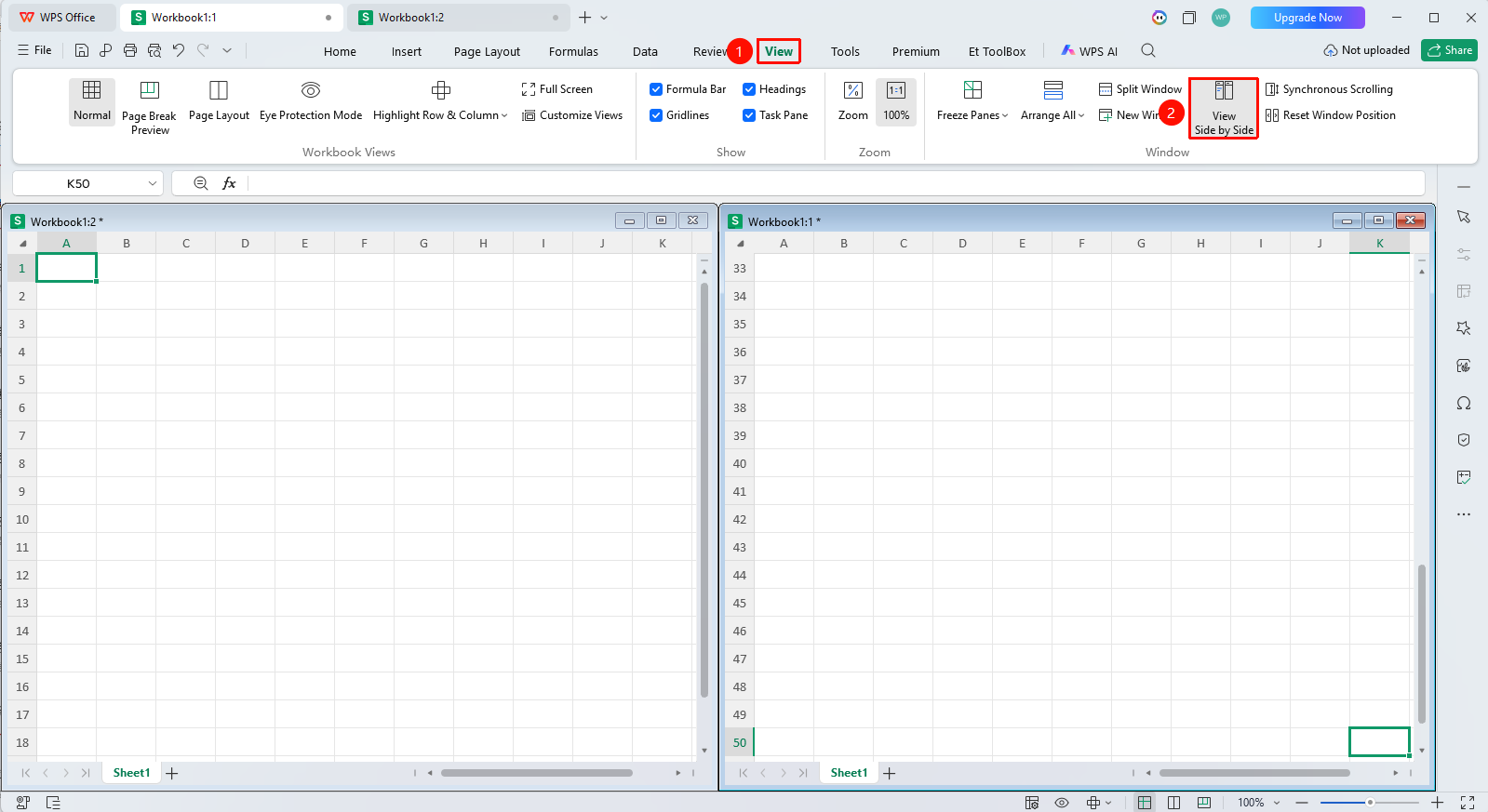This screenshot has width=1488, height=812.
Task: Open the ribbon search magnifier
Action: tap(1148, 50)
